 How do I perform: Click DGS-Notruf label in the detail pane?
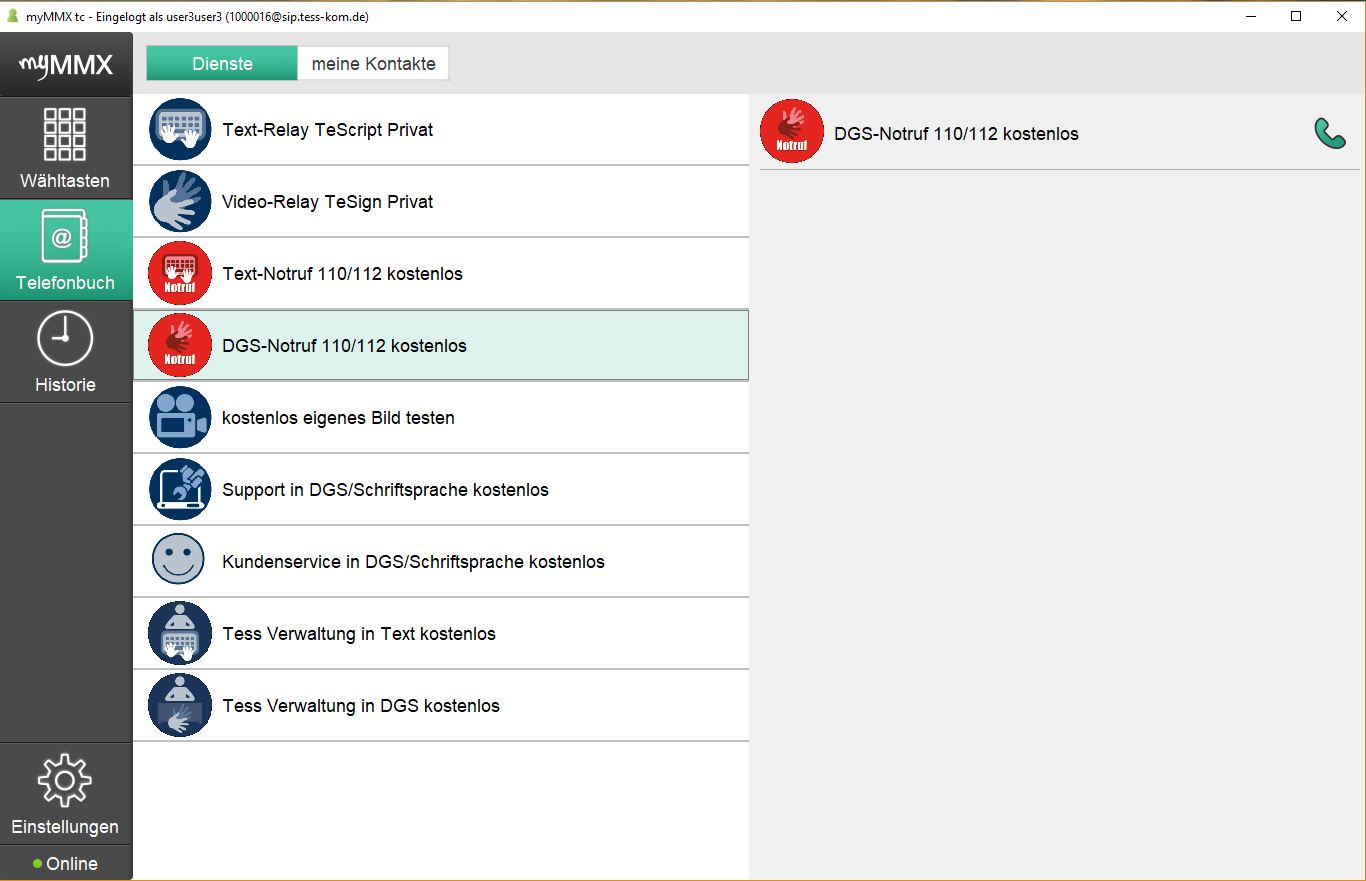(956, 134)
